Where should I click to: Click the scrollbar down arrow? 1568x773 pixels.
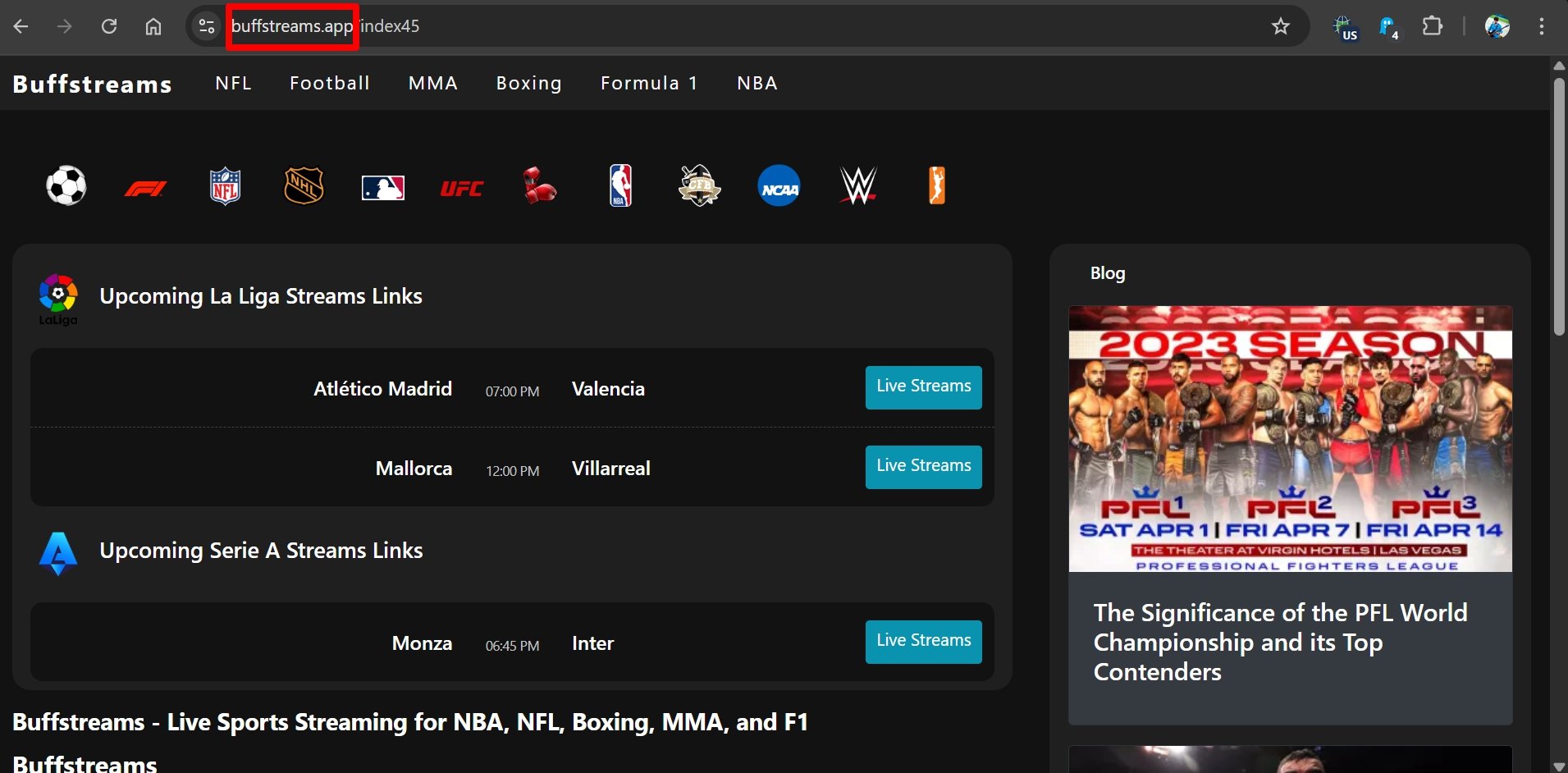[x=1559, y=766]
